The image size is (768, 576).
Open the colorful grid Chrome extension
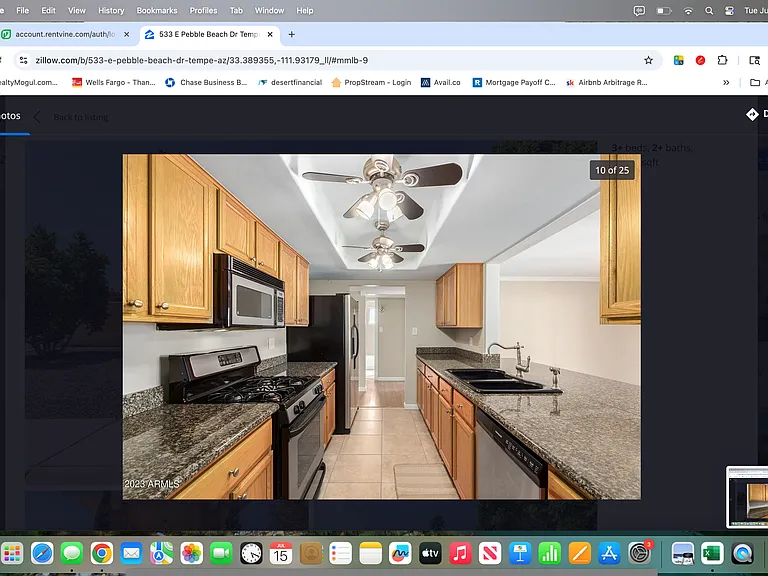(x=678, y=60)
